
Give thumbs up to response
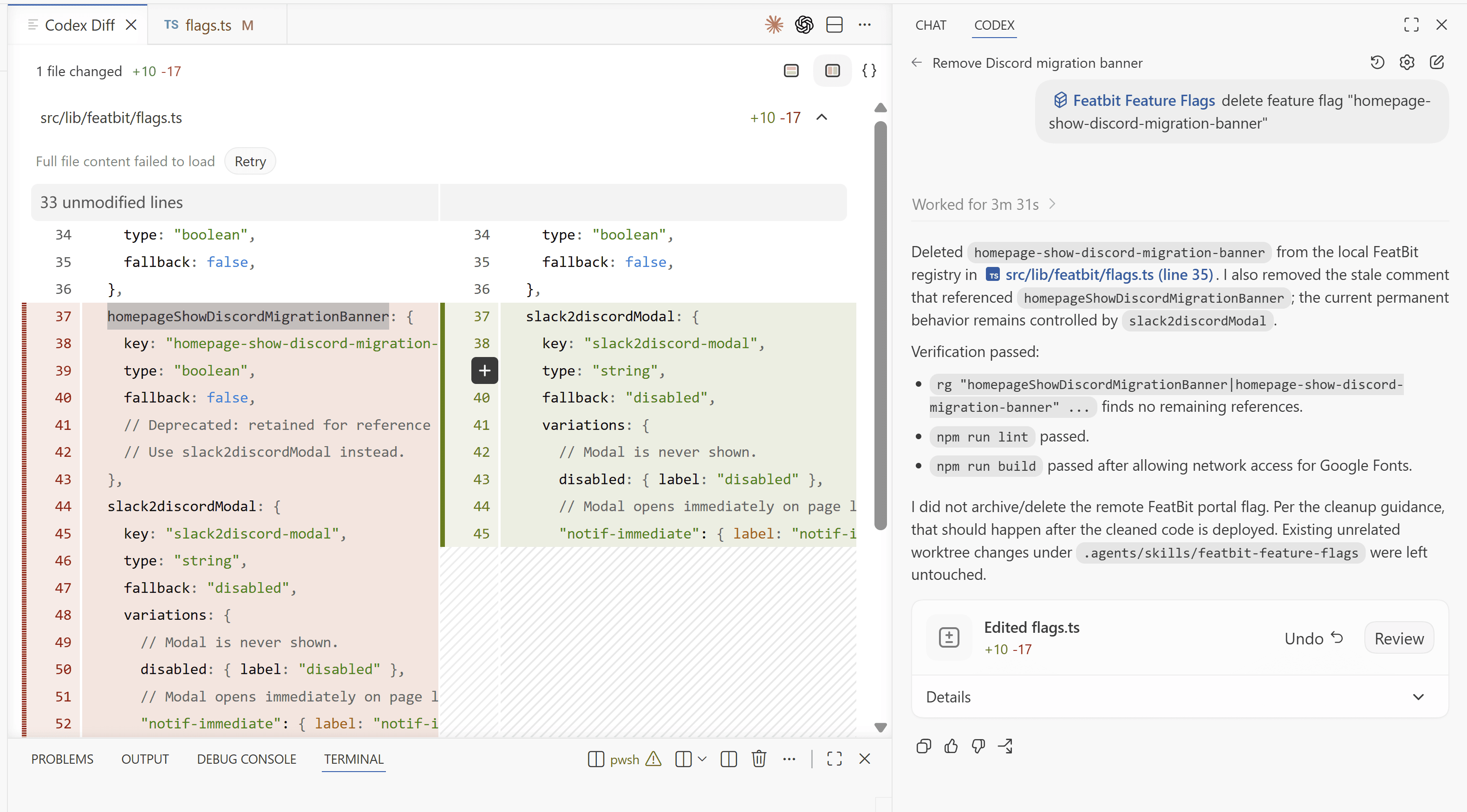(951, 746)
